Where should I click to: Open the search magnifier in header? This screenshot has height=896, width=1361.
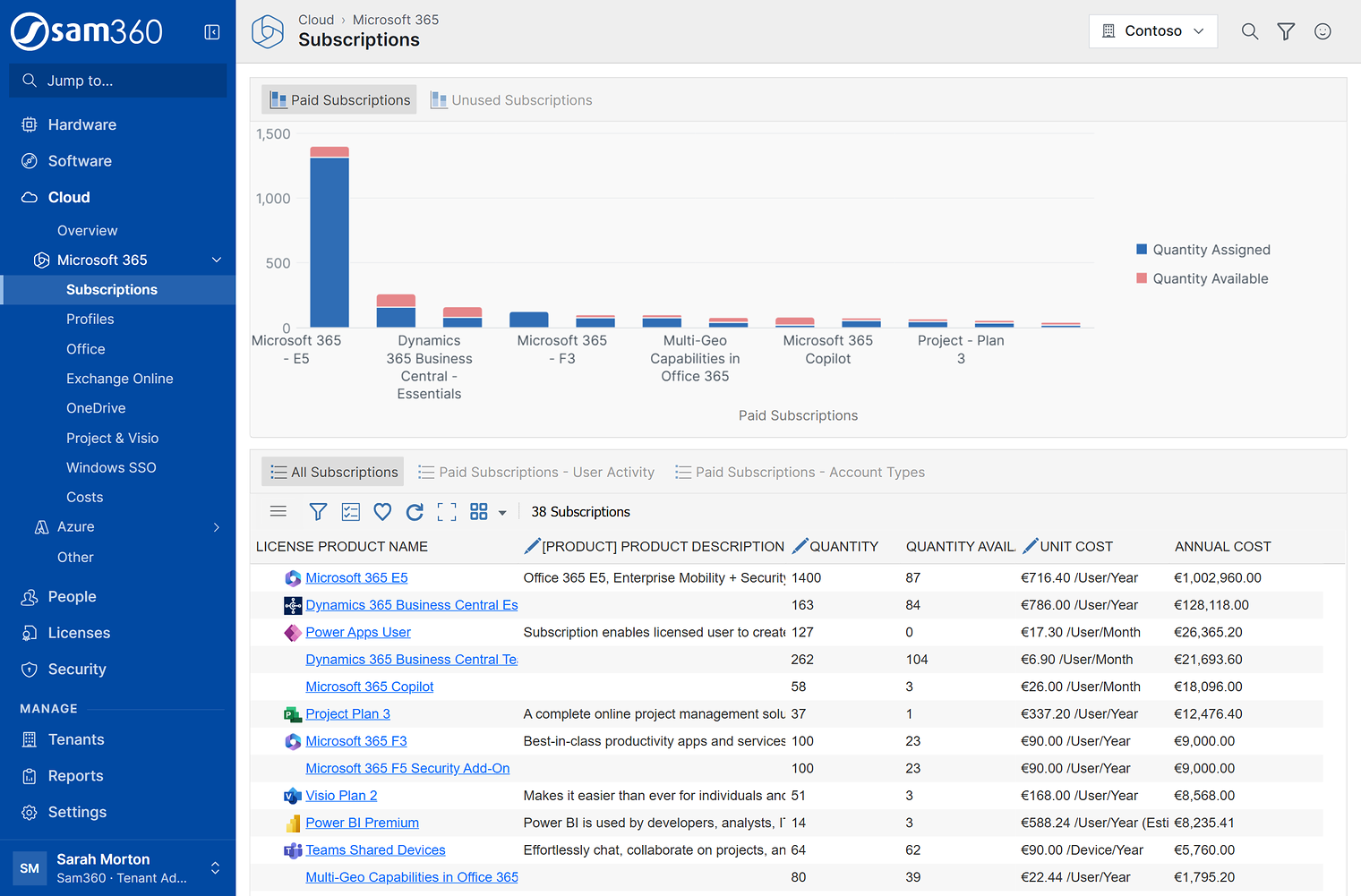[1250, 31]
